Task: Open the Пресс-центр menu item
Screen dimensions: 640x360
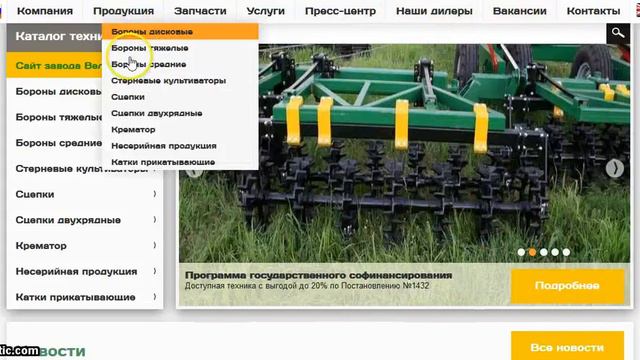Action: tap(340, 11)
